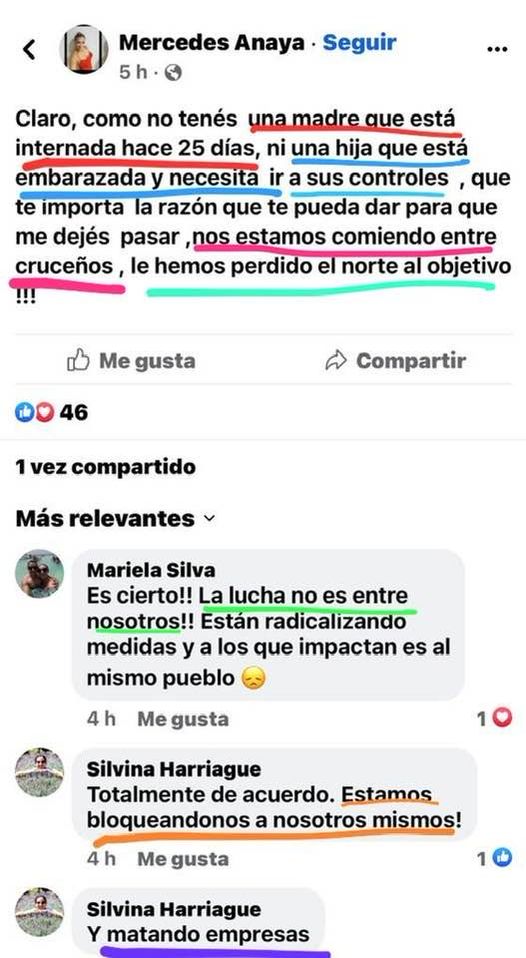Open the 1 vez compartido shares list
The width and height of the screenshot is (526, 958).
[x=106, y=467]
